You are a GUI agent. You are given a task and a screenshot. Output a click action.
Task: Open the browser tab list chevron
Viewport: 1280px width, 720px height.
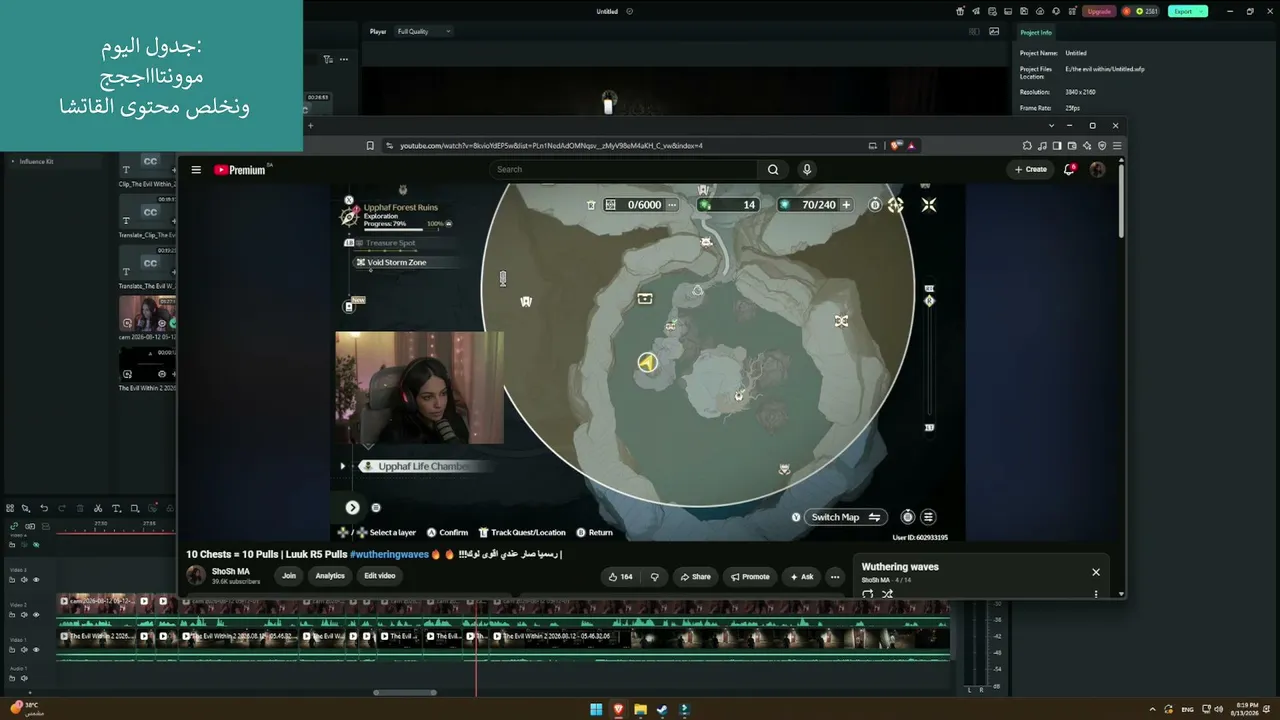click(1051, 126)
